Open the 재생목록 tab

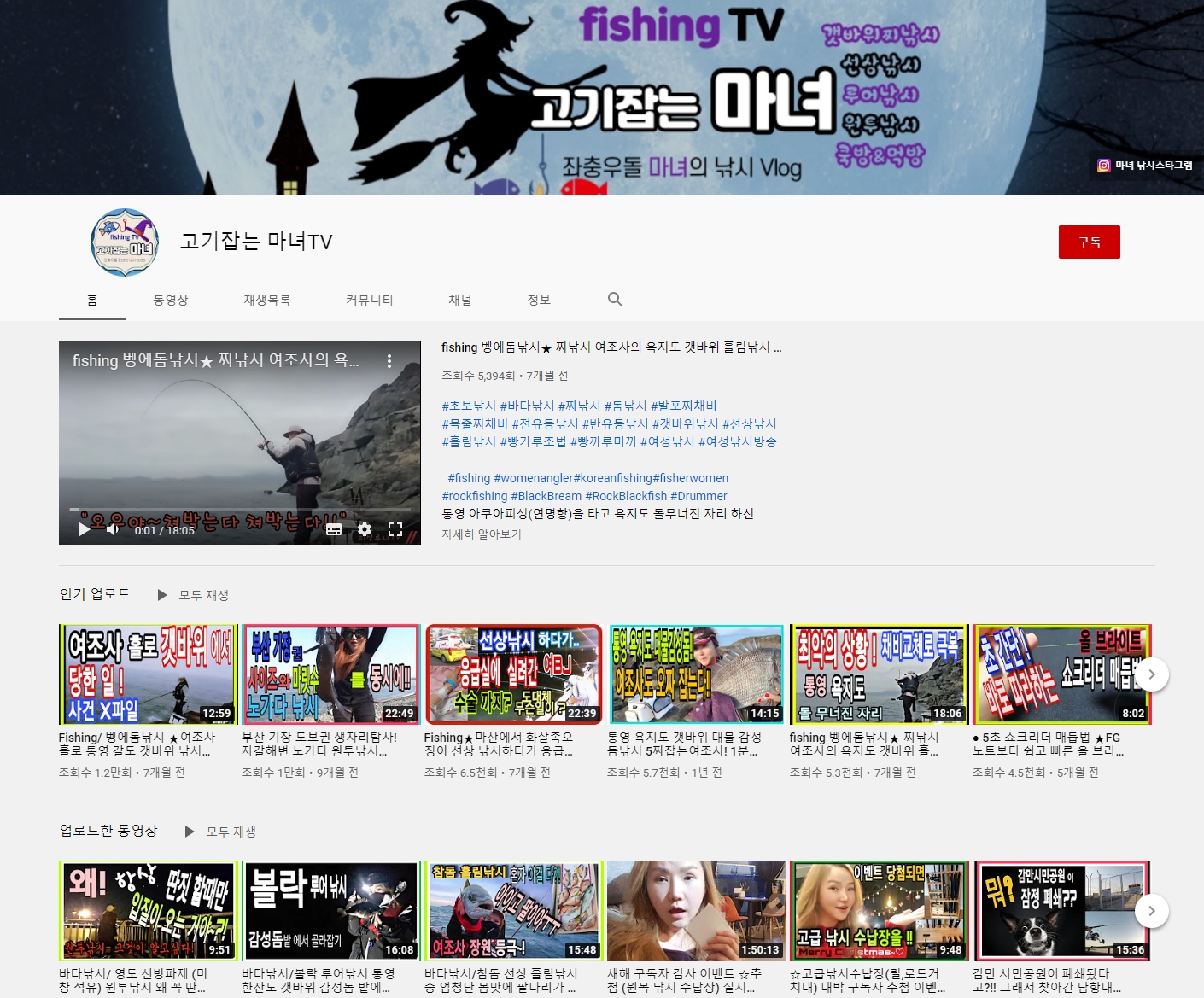coord(267,300)
